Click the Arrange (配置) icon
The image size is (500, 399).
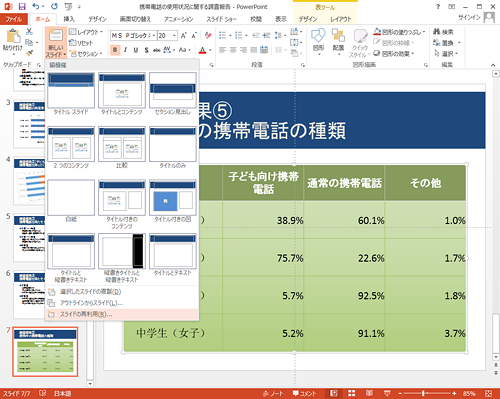338,41
